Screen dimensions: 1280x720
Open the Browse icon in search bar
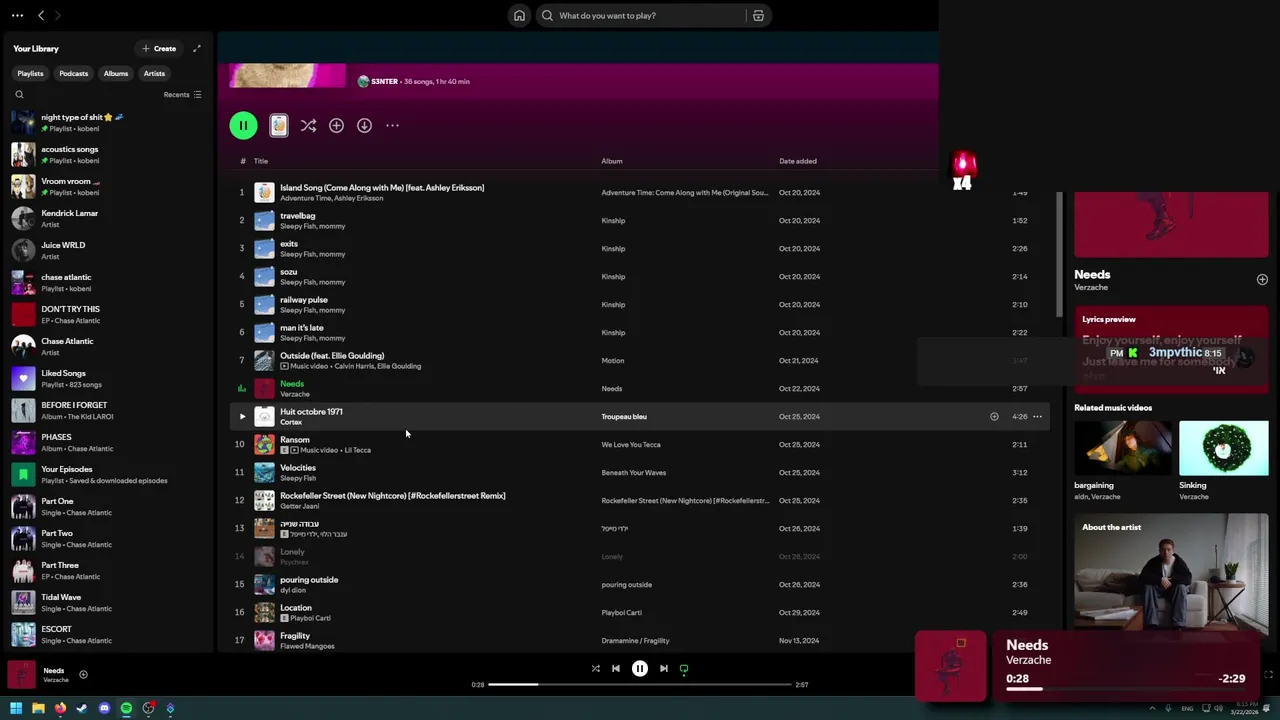pyautogui.click(x=758, y=16)
